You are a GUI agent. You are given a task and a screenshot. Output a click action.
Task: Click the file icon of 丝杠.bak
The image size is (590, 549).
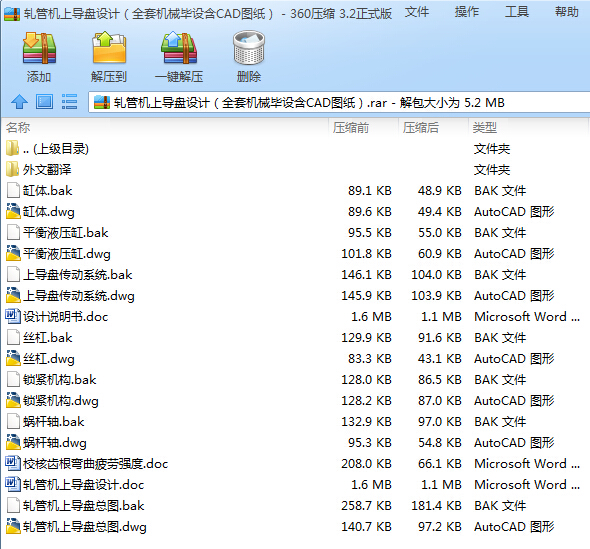coord(13,338)
